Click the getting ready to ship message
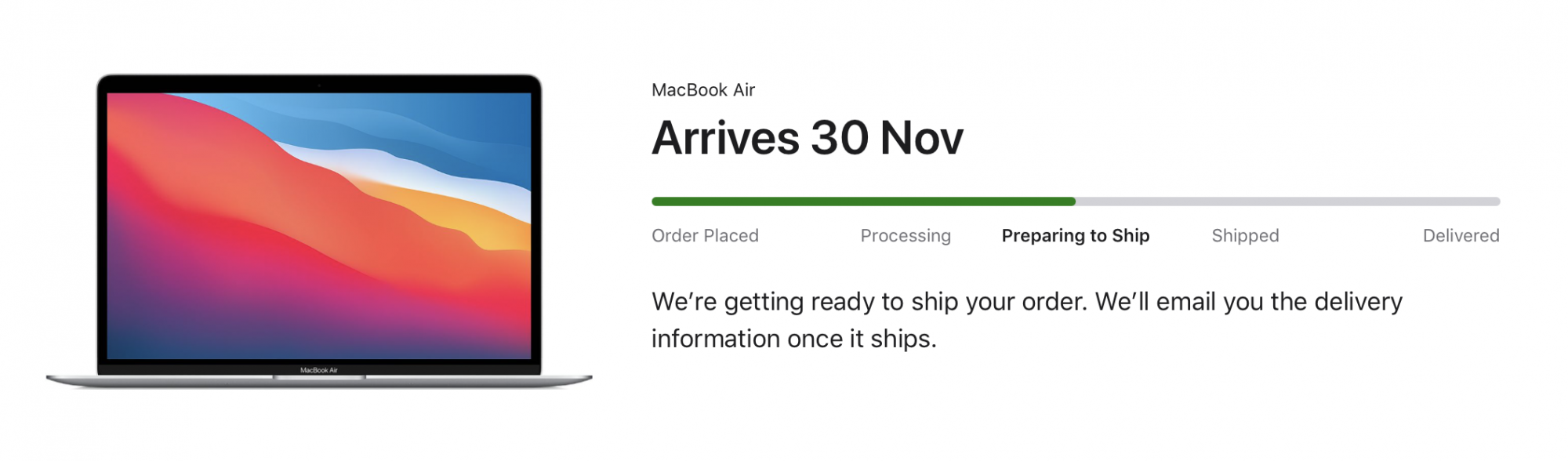Viewport: 1568px width, 461px height. (x=1027, y=320)
